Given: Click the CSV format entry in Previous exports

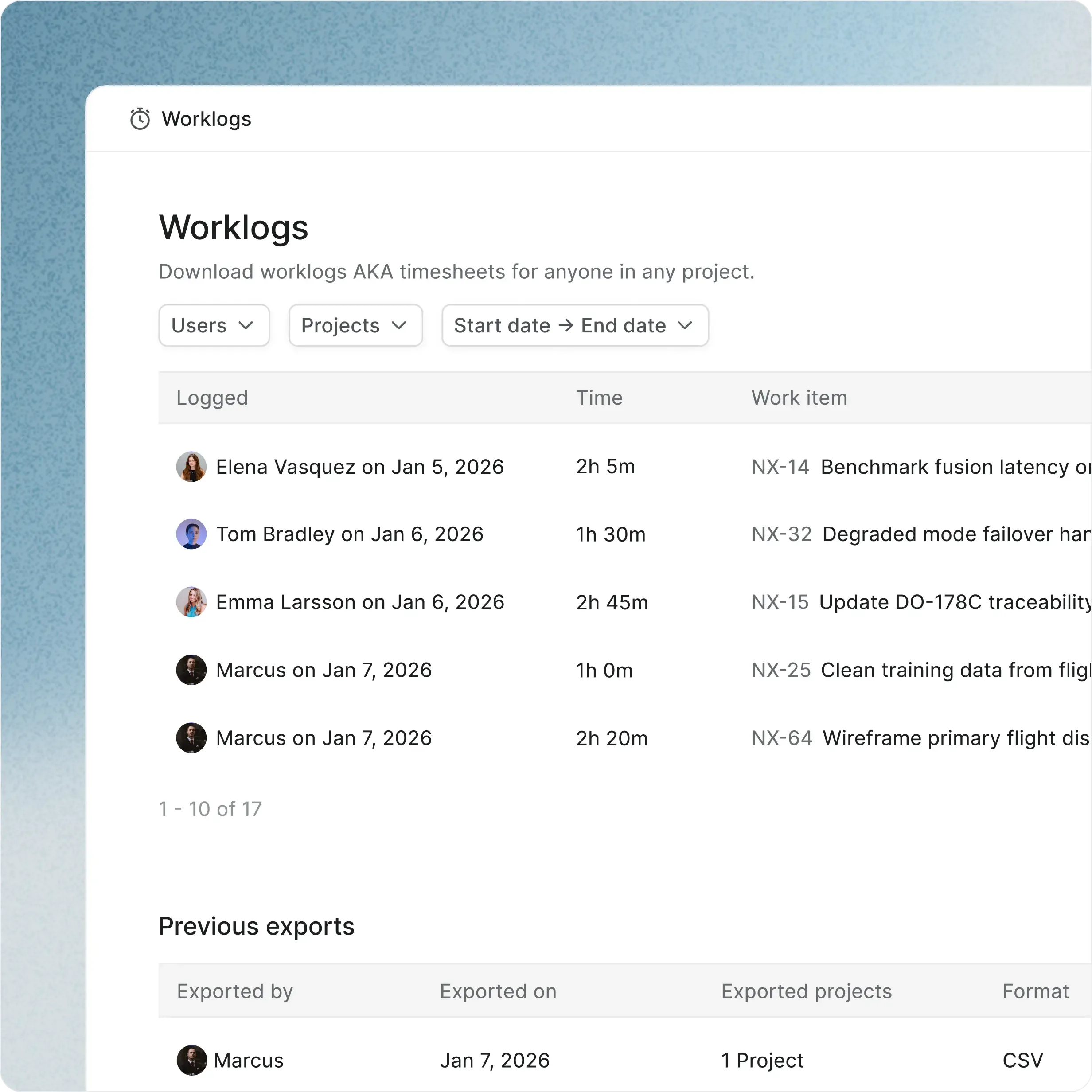Looking at the screenshot, I should 1022,1061.
